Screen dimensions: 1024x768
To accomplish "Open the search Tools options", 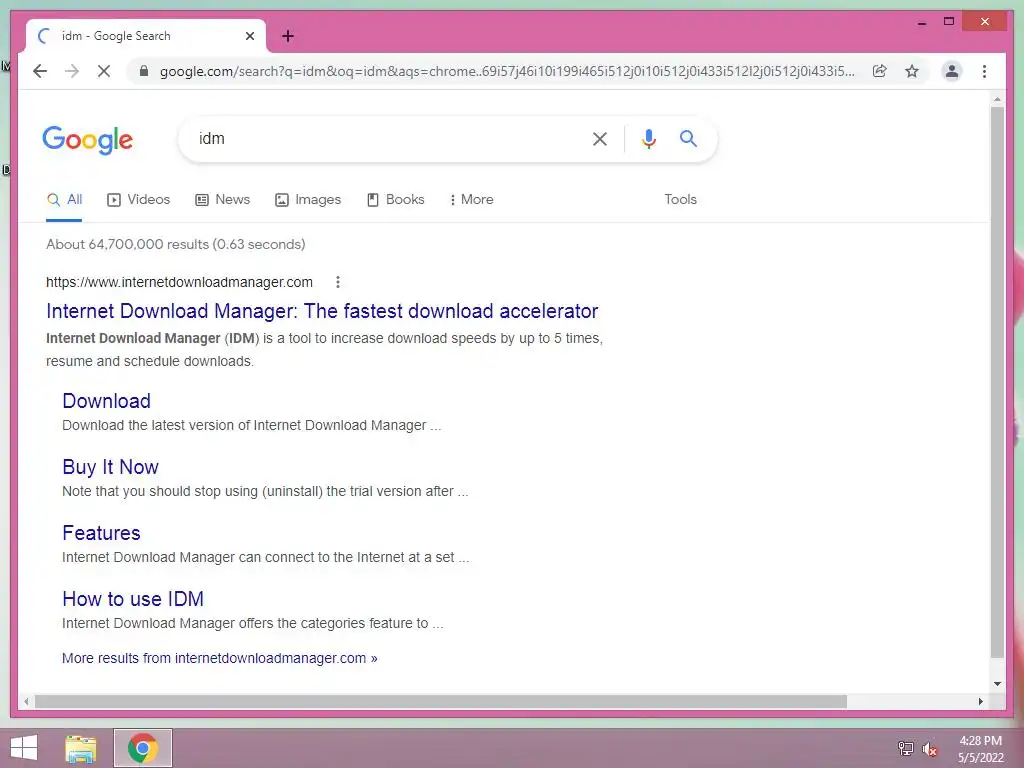I will click(680, 200).
